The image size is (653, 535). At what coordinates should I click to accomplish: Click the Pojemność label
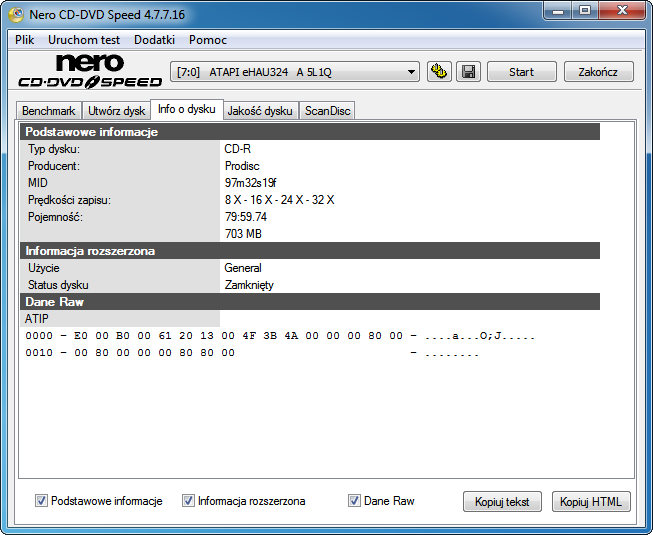click(x=55, y=217)
